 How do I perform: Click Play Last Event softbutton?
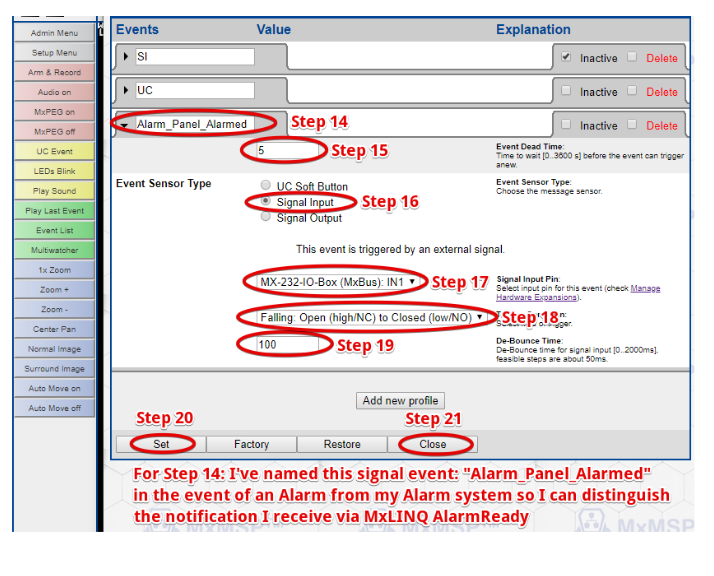(54, 211)
